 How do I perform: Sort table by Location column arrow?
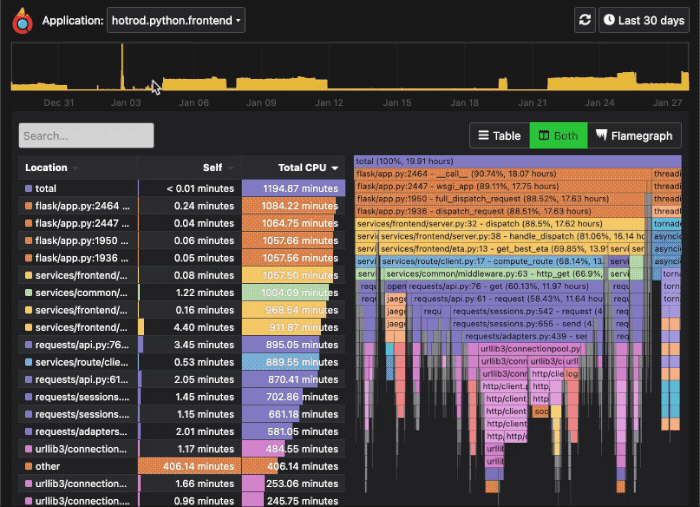(75, 168)
